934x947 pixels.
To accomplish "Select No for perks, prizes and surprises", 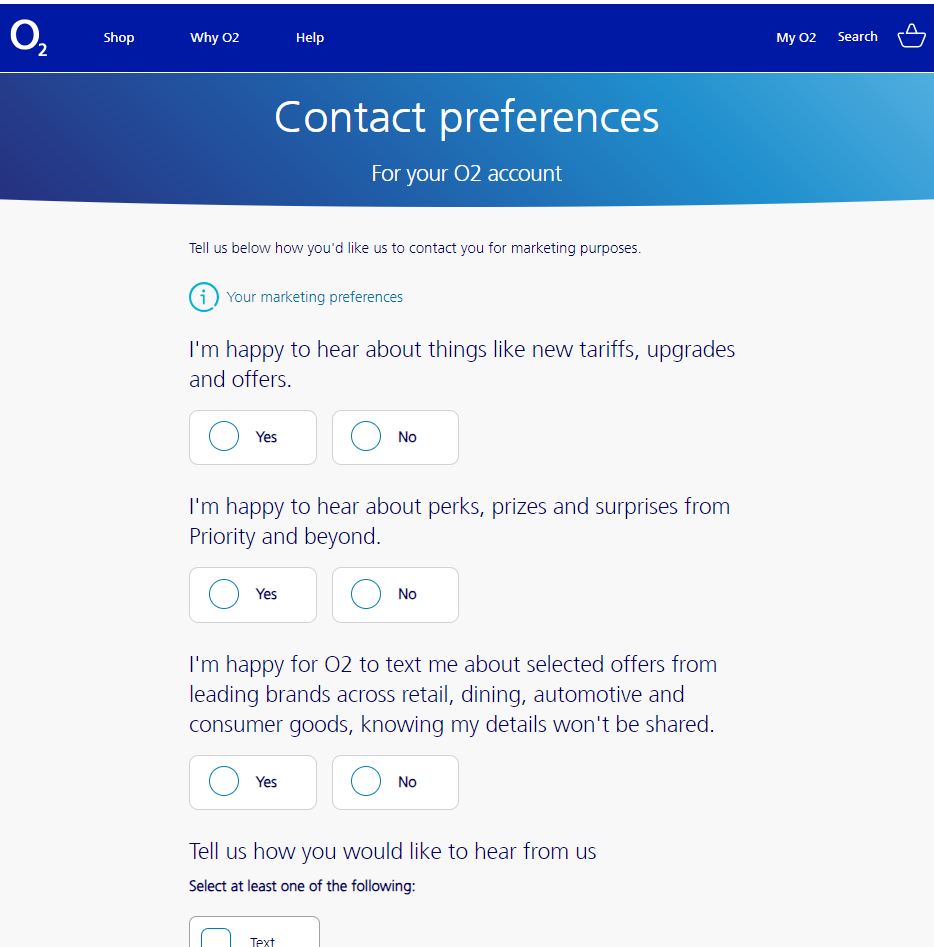I will coord(395,594).
